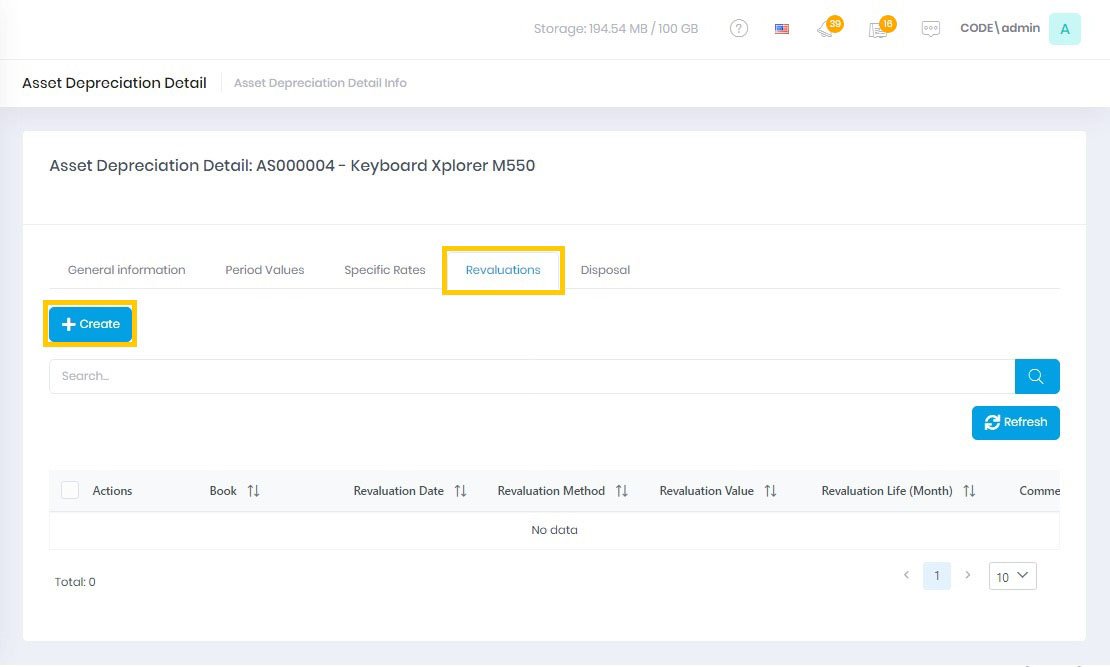The height and width of the screenshot is (667, 1110).
Task: Click the Refresh button
Action: tap(1015, 422)
